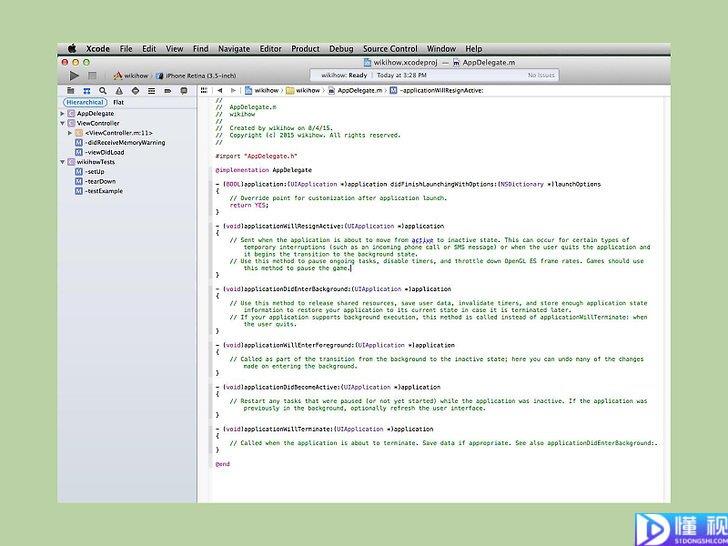Viewport: 728px width, 546px height.
Task: Select the wikihow scheme in toolbar
Action: [x=130, y=76]
